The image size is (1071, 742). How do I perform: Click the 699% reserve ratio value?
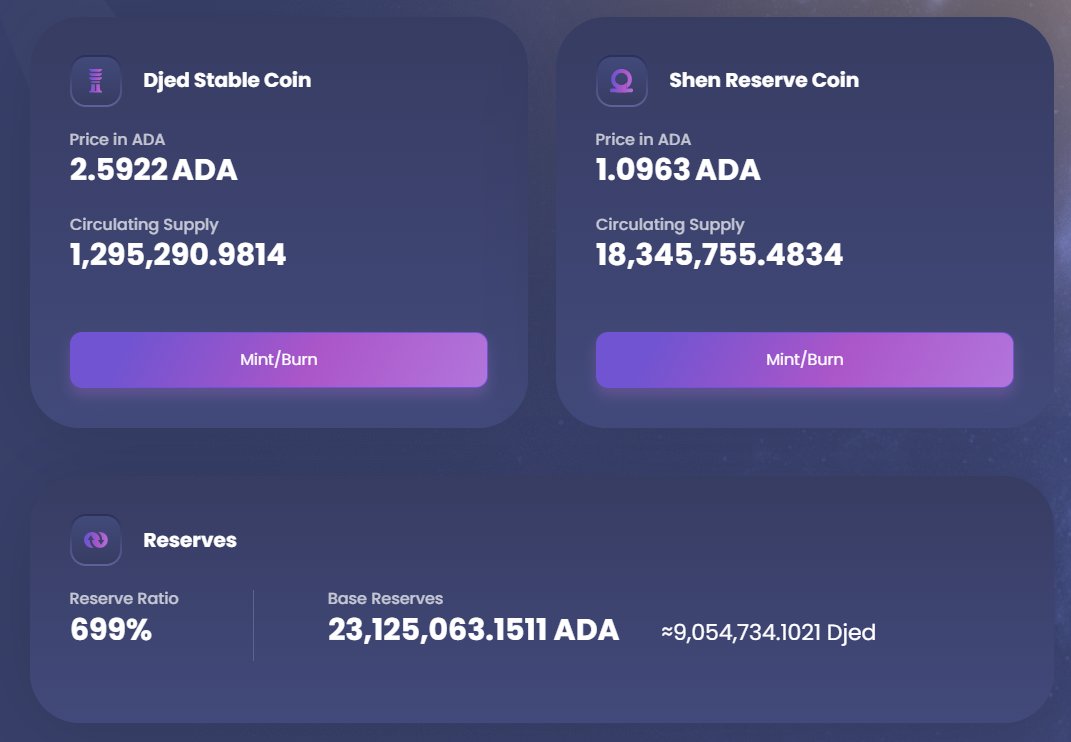[111, 630]
